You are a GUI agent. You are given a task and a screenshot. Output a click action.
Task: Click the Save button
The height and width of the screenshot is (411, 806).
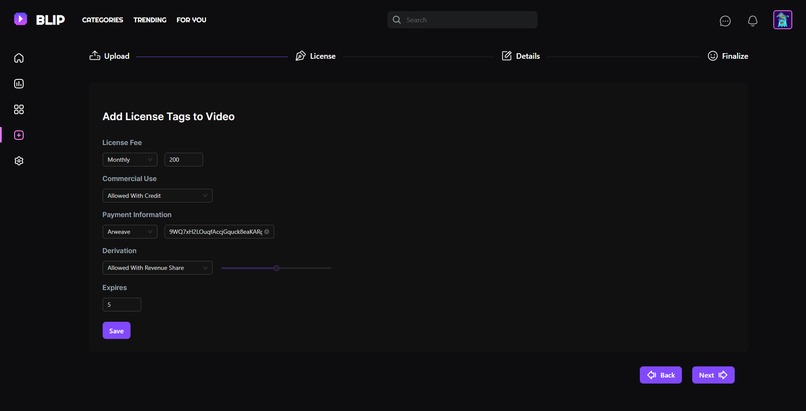[117, 330]
